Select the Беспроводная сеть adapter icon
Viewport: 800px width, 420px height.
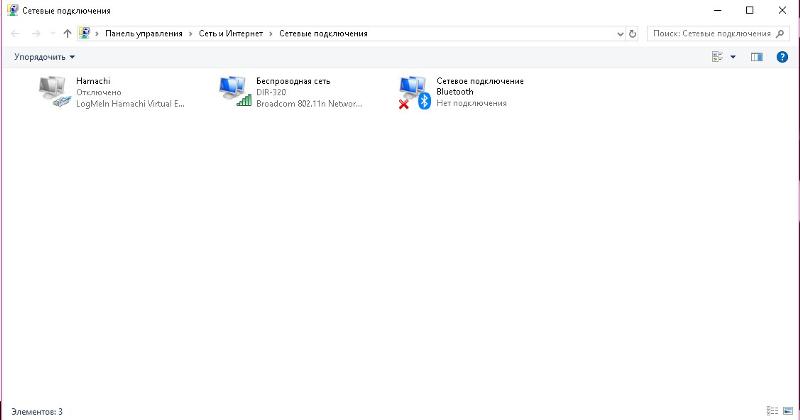[x=235, y=91]
